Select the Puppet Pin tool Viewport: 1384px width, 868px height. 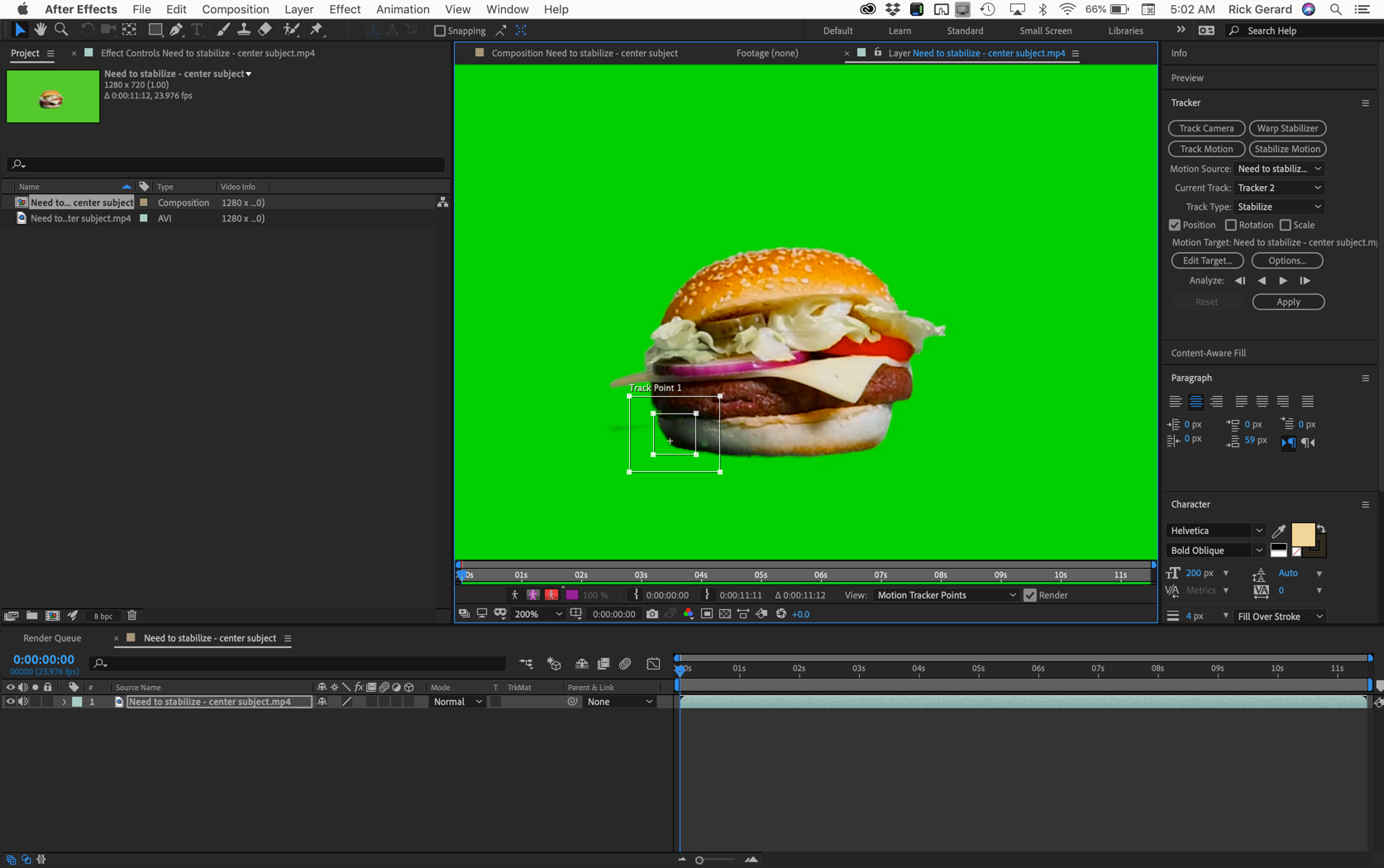(317, 30)
